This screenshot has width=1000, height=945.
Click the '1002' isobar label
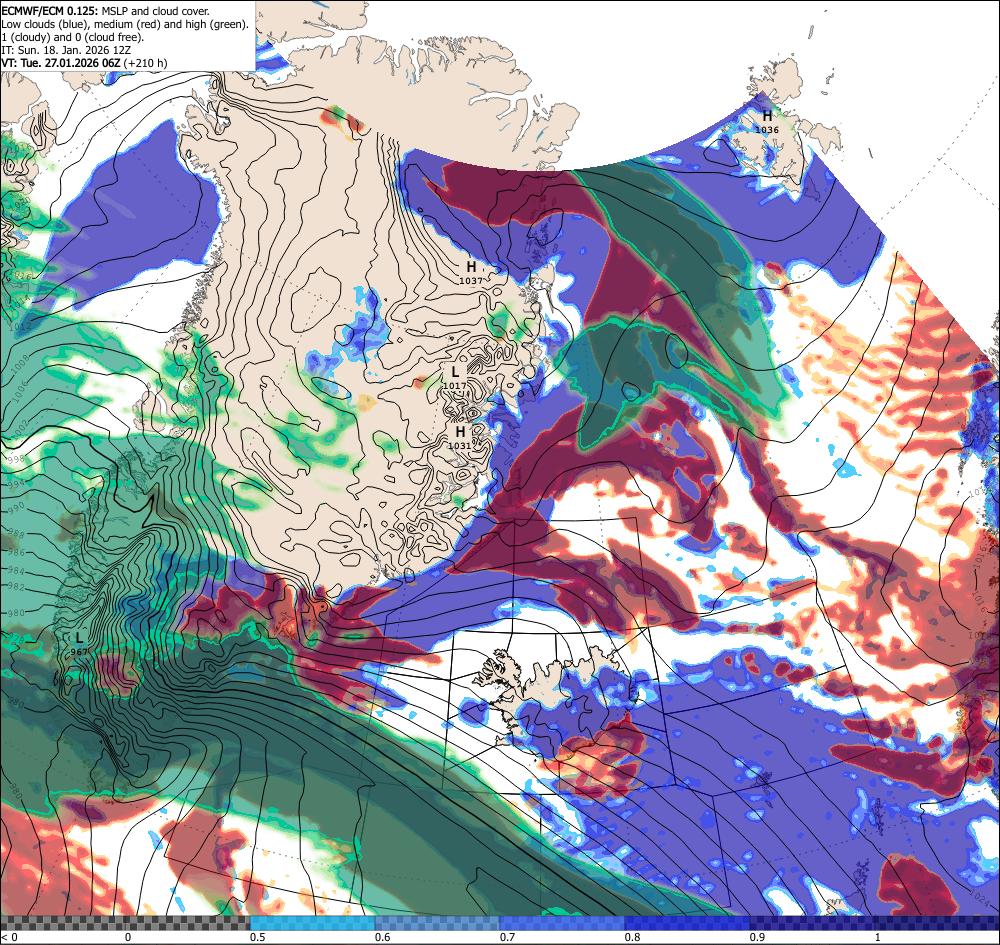click(20, 427)
